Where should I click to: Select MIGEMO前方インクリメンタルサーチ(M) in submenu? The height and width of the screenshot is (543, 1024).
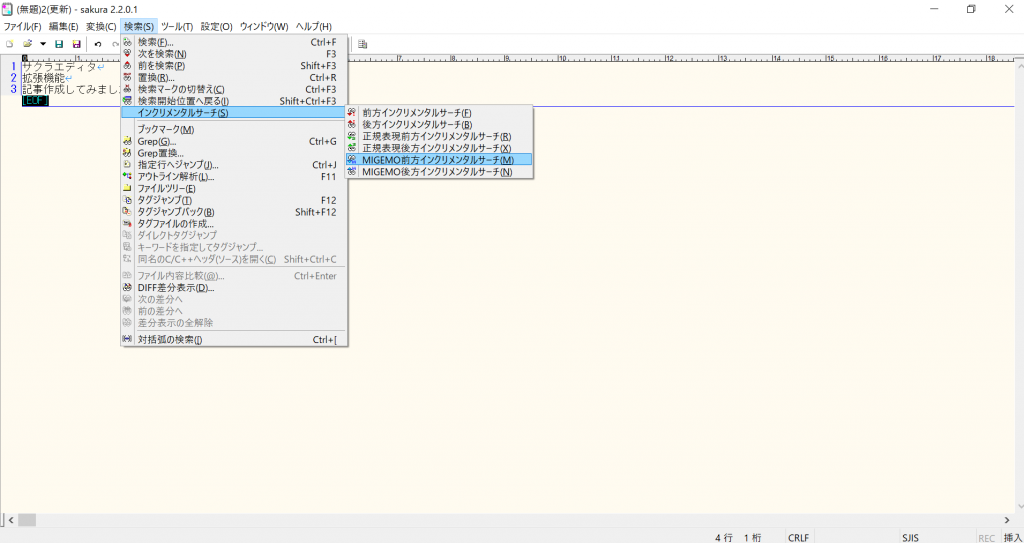pos(440,160)
